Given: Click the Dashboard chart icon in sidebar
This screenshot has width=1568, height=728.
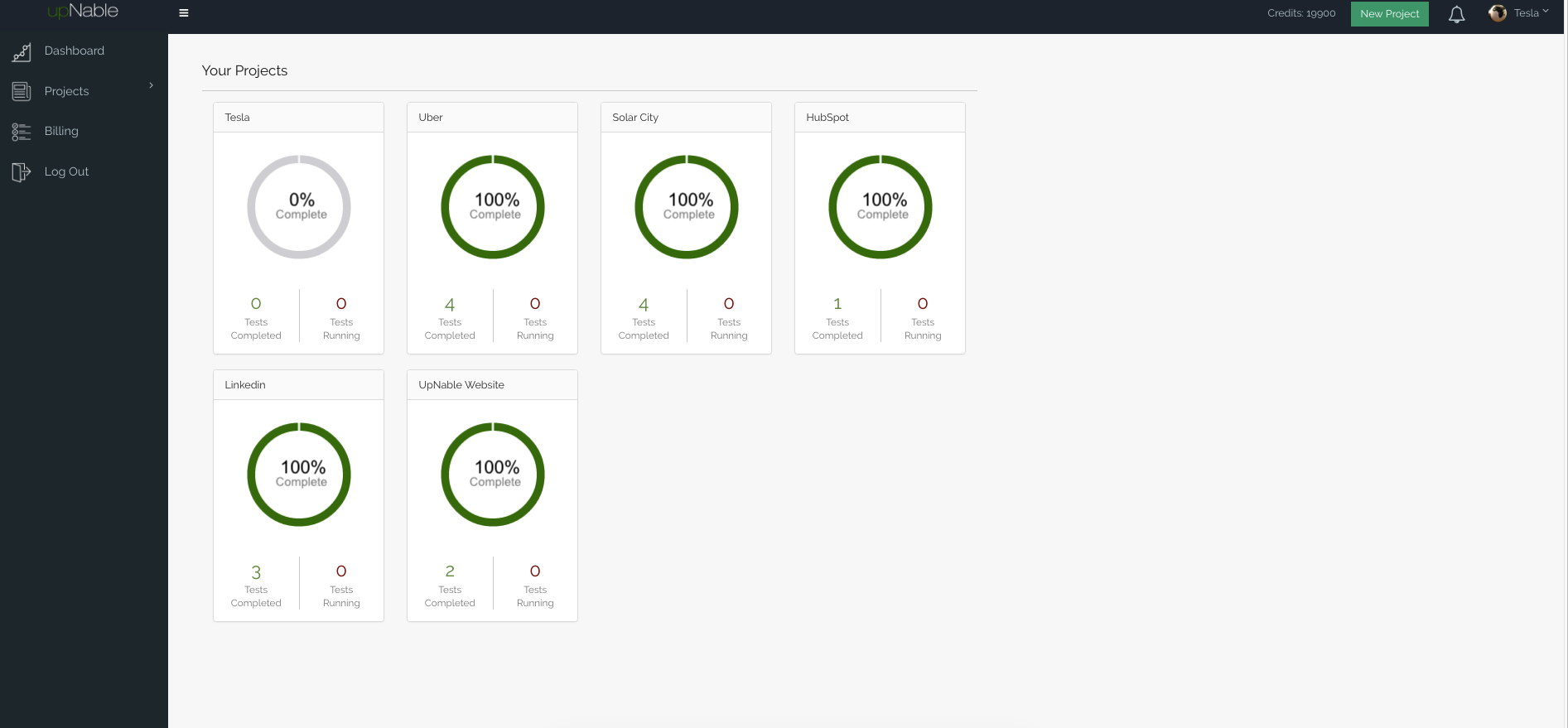Looking at the screenshot, I should tap(22, 52).
